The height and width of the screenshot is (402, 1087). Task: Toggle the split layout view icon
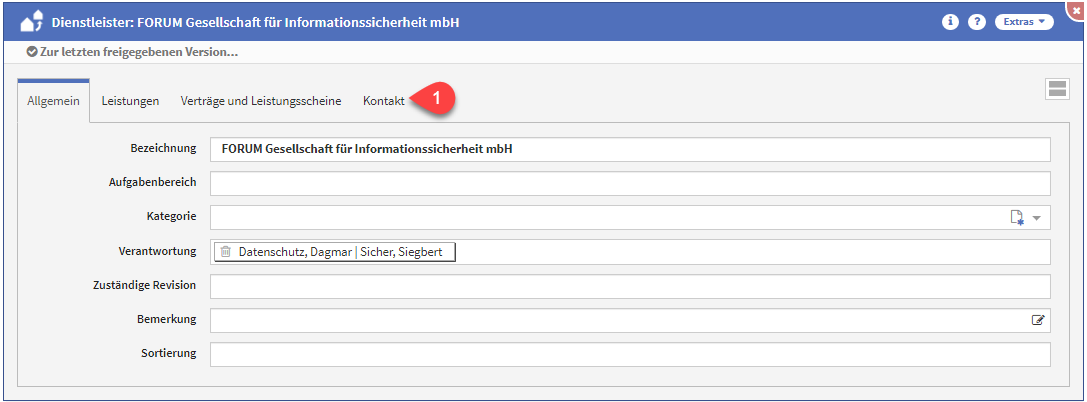[1056, 89]
